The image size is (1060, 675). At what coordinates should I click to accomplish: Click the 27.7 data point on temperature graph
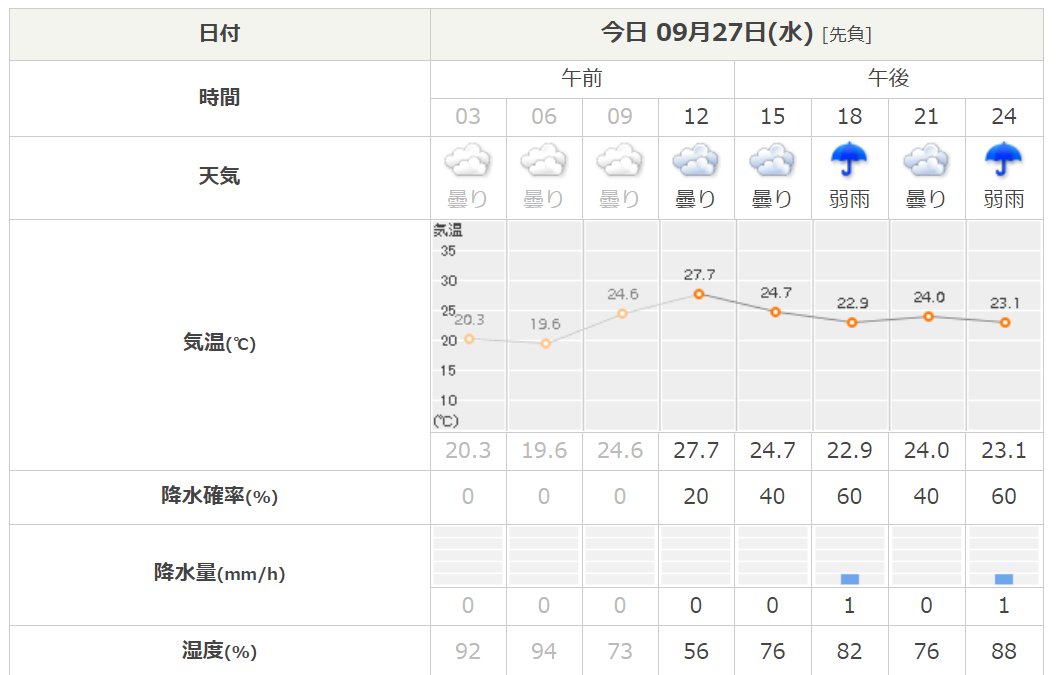point(699,294)
